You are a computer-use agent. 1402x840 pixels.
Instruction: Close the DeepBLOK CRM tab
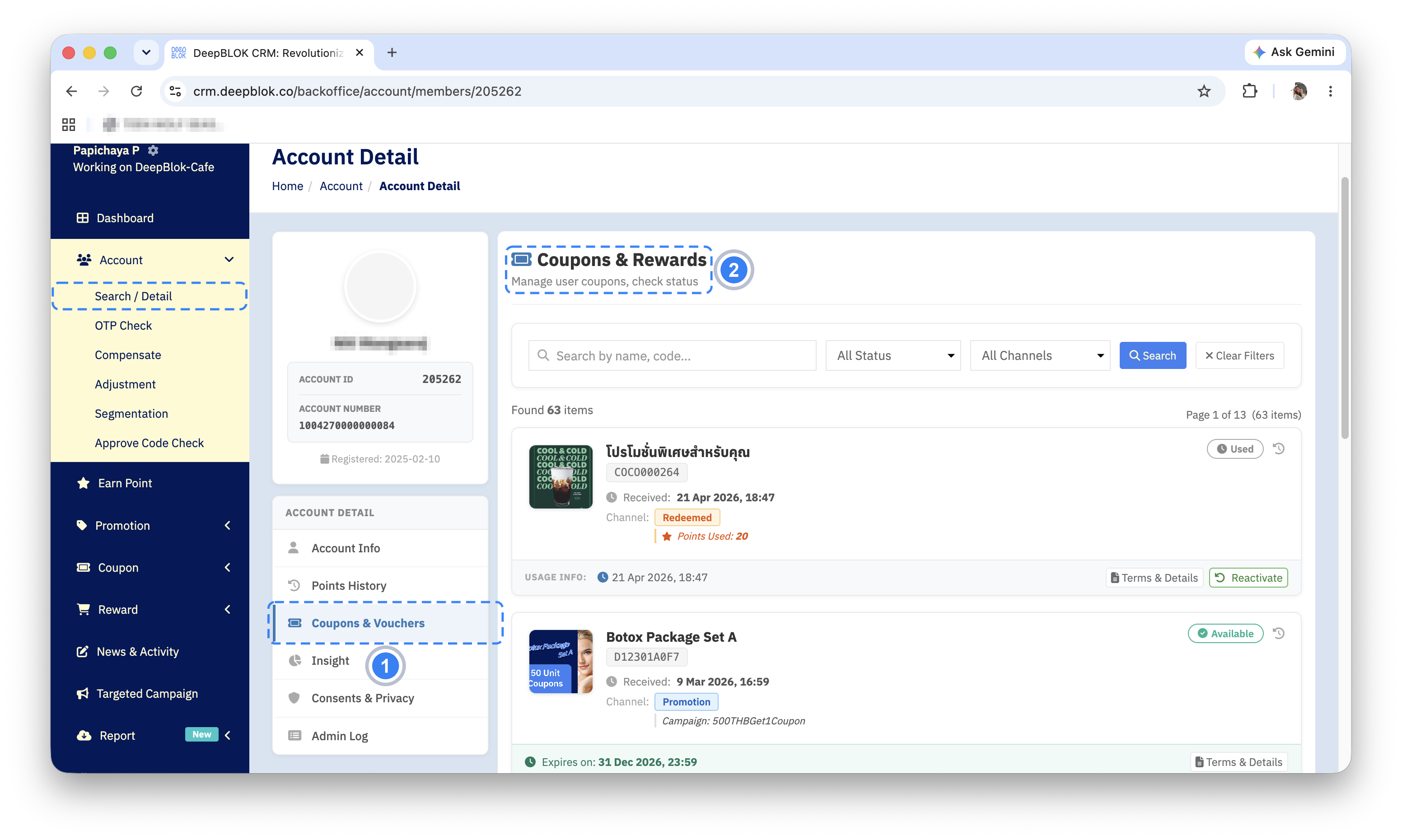[360, 53]
